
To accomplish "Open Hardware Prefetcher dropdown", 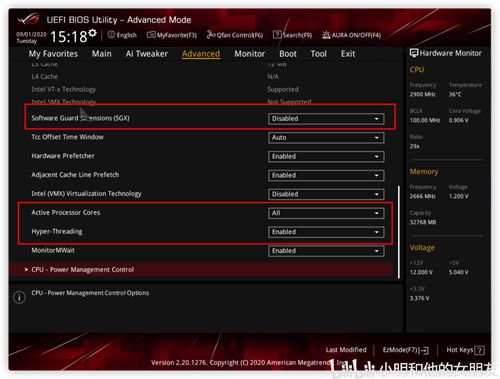I will 326,156.
